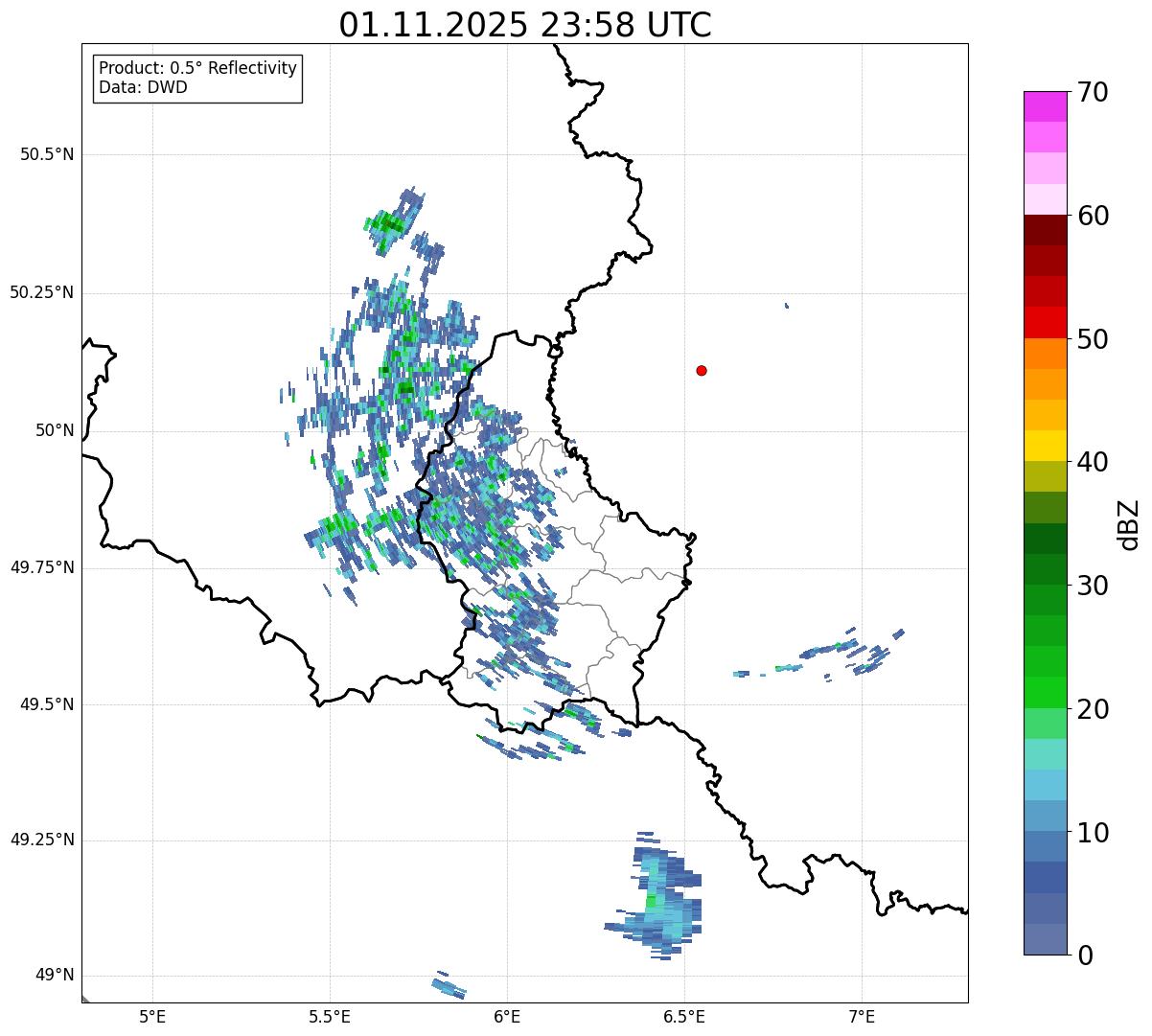Click the dark maroon colorbar segment below 60

point(1045,230)
